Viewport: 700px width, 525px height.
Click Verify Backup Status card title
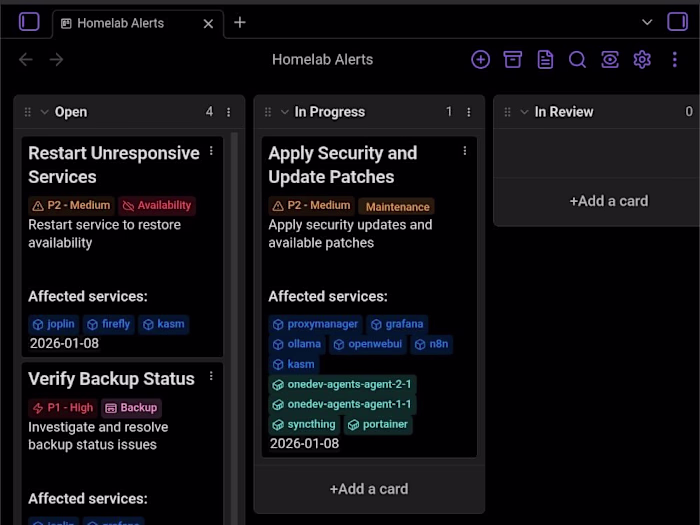(111, 379)
